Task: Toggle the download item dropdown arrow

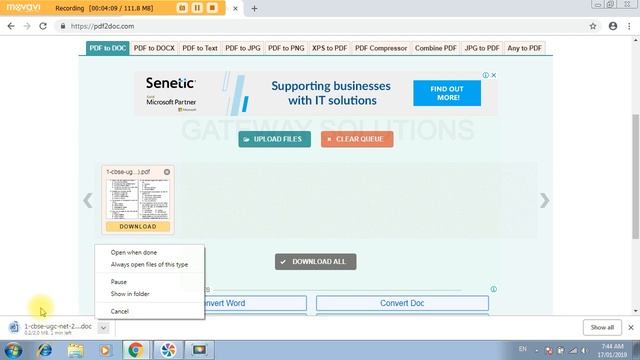Action: [104, 328]
